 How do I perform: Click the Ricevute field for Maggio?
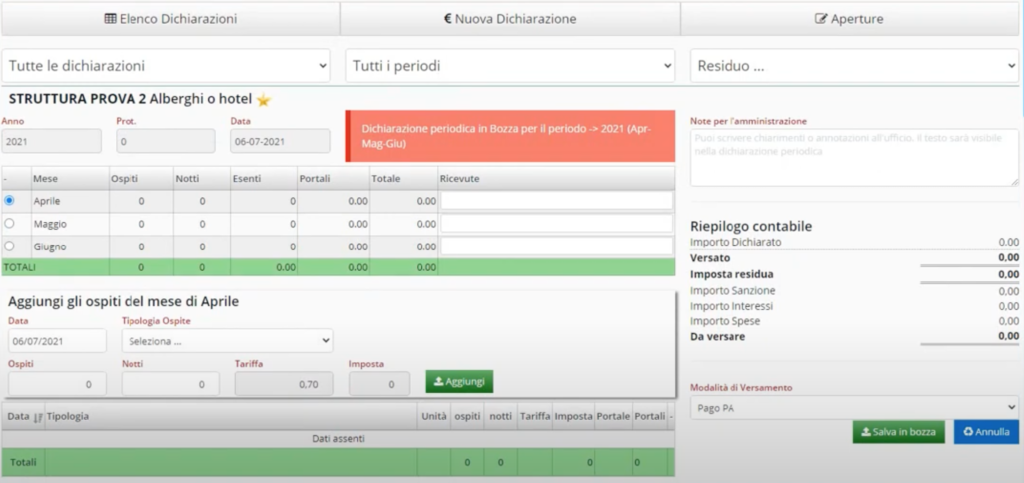click(556, 224)
